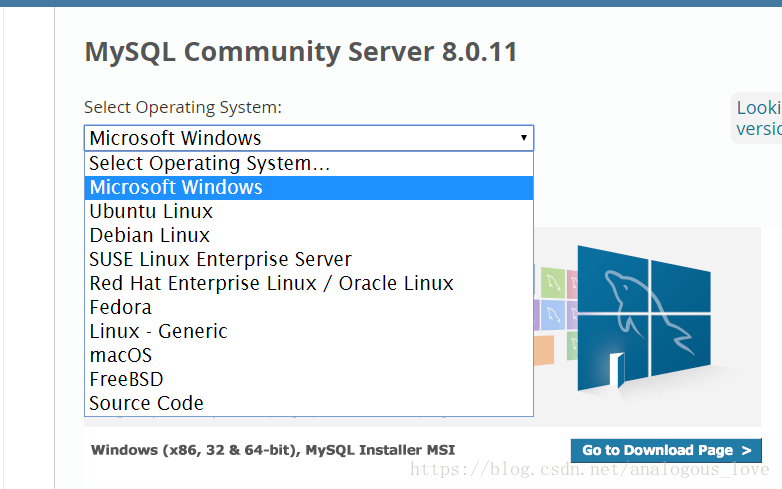This screenshot has height=489, width=782.
Task: Choose FreeBSD operating system
Action: tap(126, 379)
